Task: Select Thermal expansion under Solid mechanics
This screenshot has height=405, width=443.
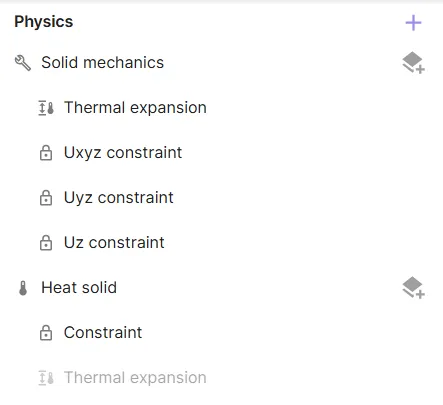Action: (x=135, y=108)
